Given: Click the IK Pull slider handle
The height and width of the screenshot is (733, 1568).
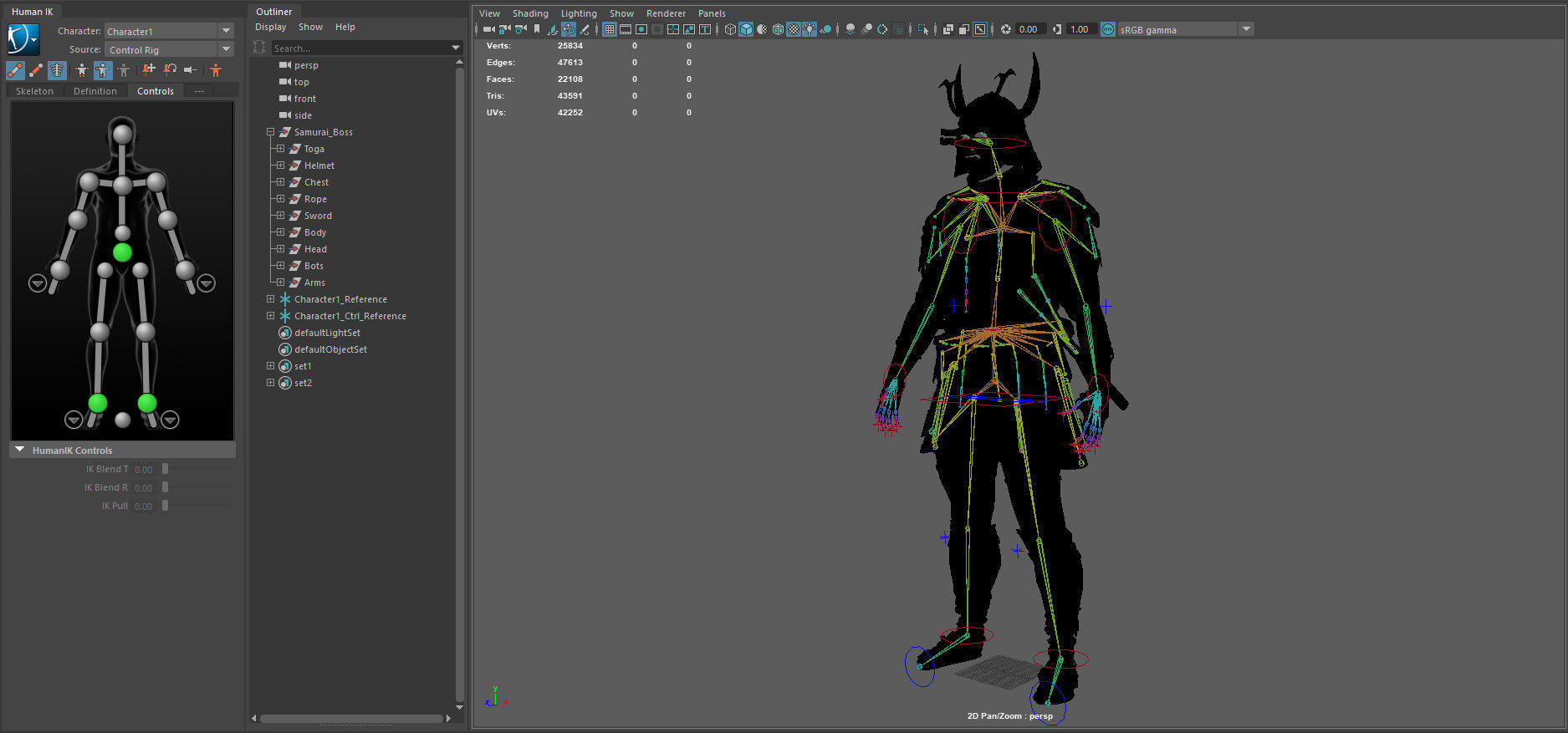Looking at the screenshot, I should [165, 506].
